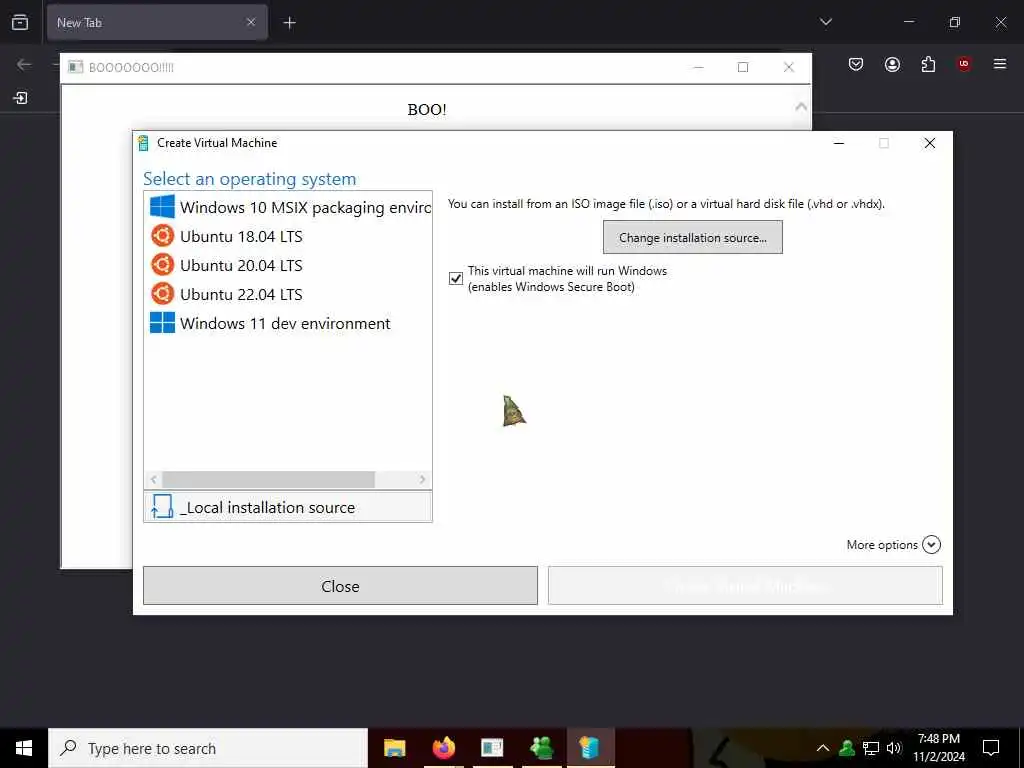Open File Explorer from taskbar

(394, 748)
